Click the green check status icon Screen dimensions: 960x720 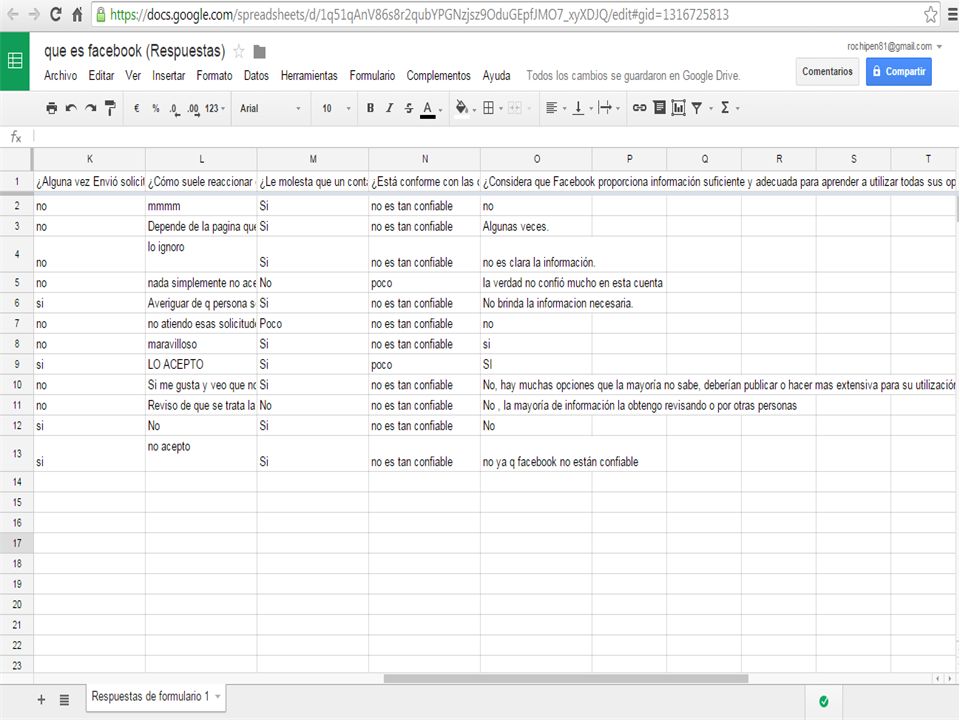[x=824, y=702]
